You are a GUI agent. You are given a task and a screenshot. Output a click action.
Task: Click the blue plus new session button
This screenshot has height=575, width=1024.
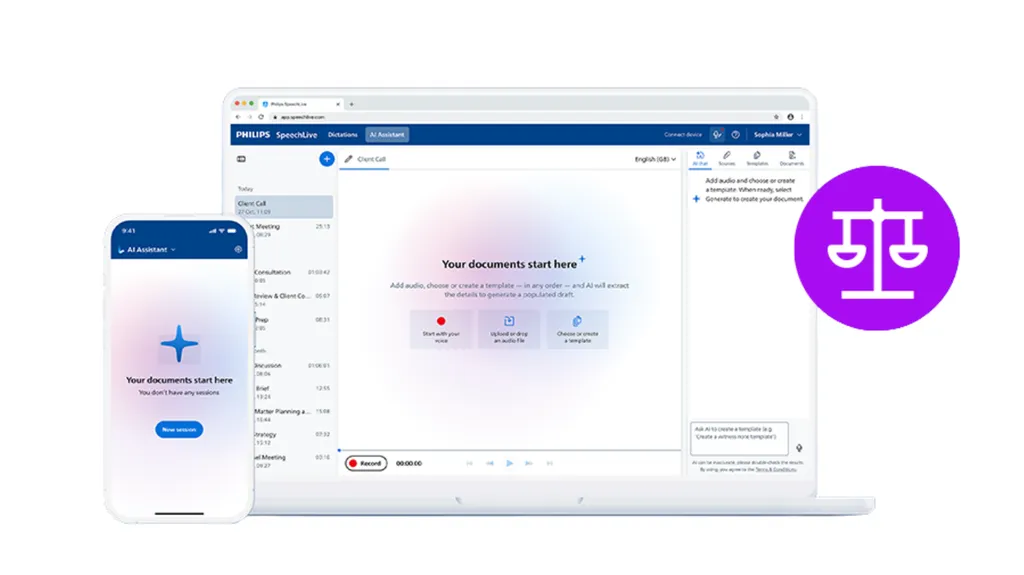[x=327, y=159]
